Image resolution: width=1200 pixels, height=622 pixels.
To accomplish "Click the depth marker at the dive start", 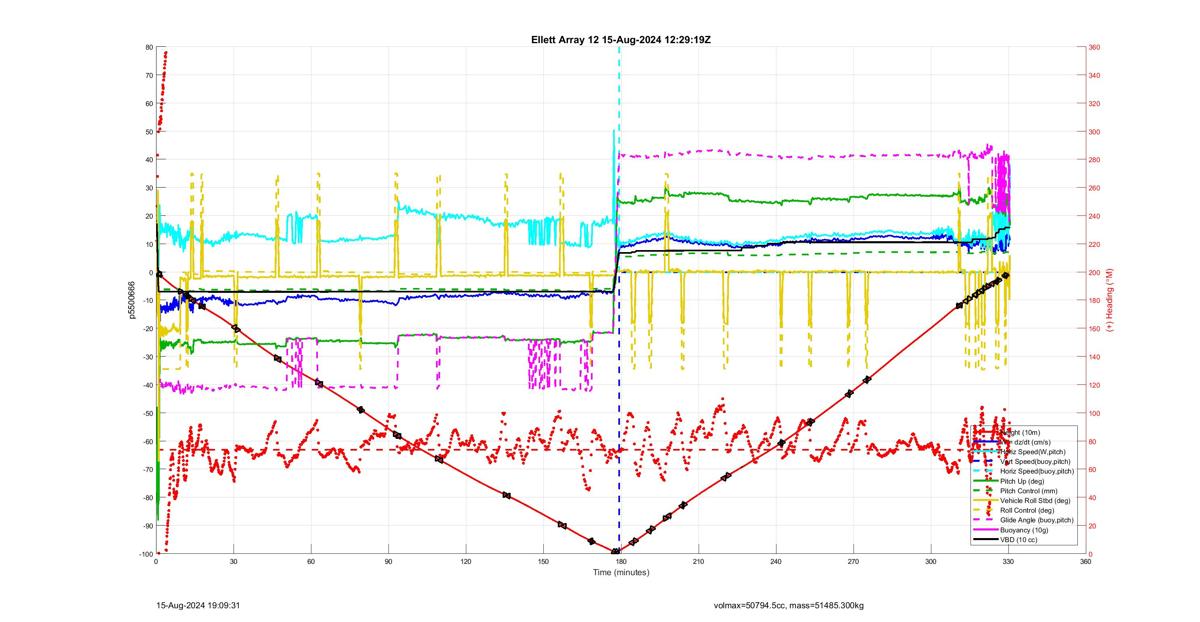I will [x=159, y=274].
